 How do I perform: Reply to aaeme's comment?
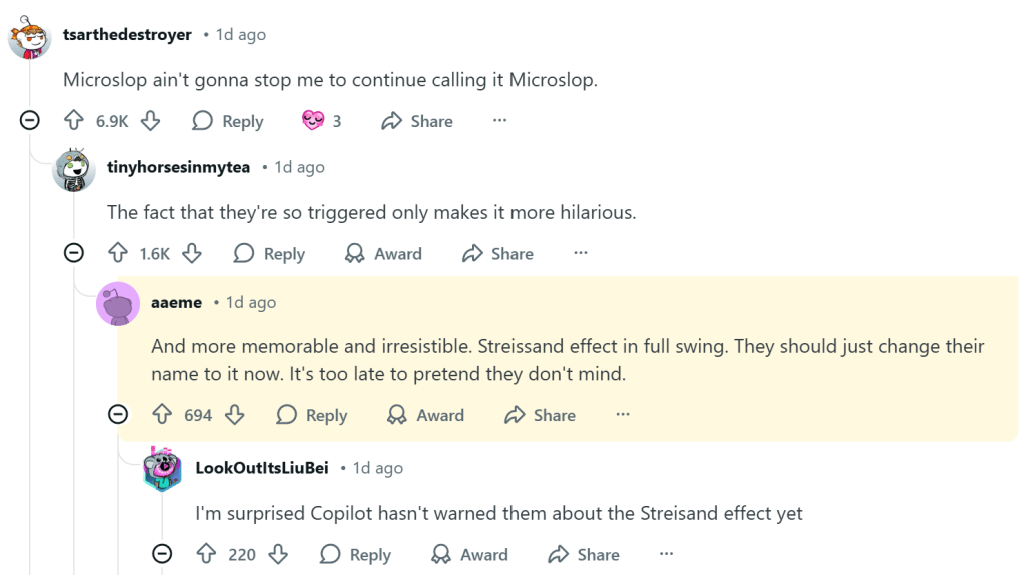coord(312,415)
